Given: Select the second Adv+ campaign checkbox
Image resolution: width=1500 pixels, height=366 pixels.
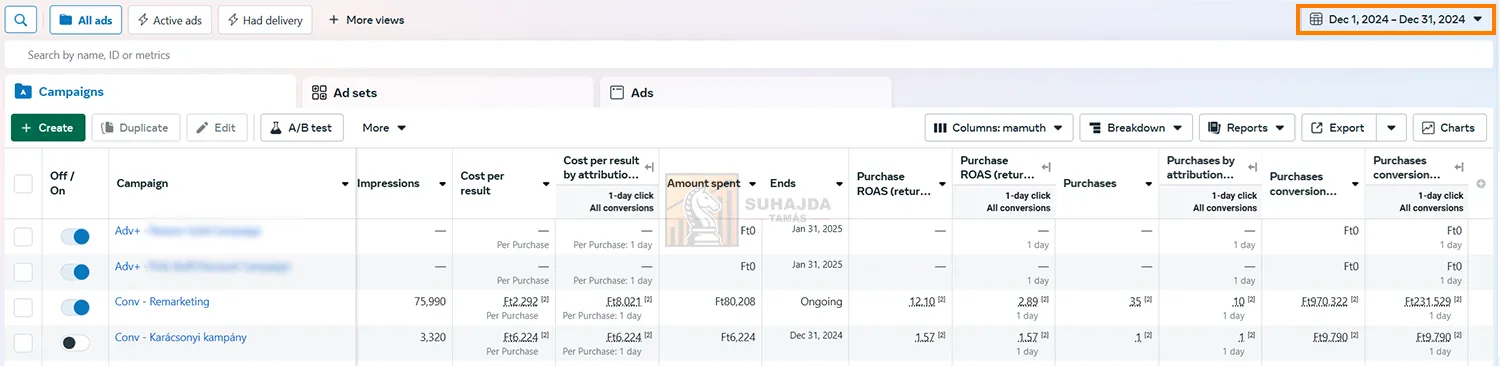Looking at the screenshot, I should click(x=23, y=272).
